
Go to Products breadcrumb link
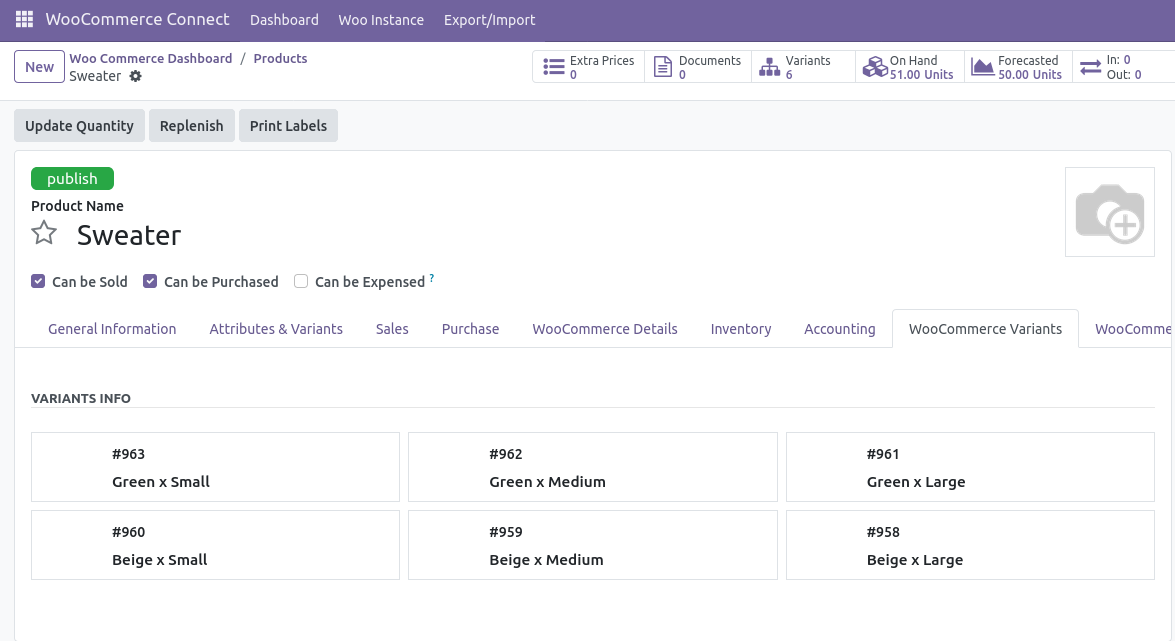pos(280,59)
